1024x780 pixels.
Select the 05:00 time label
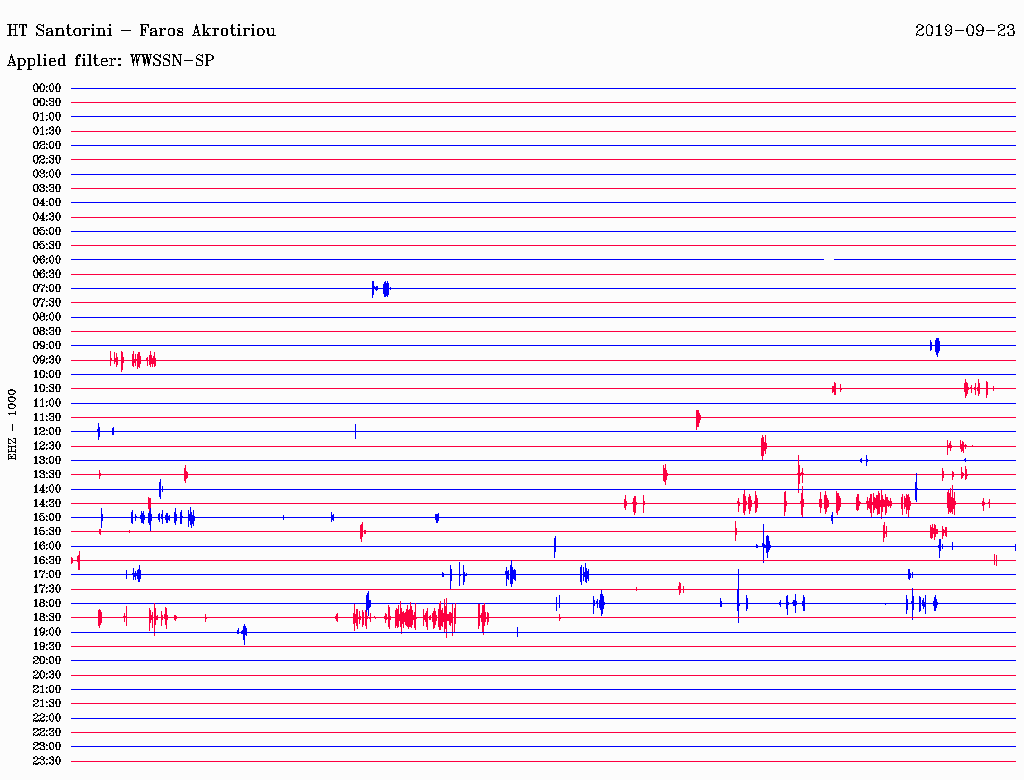point(47,231)
